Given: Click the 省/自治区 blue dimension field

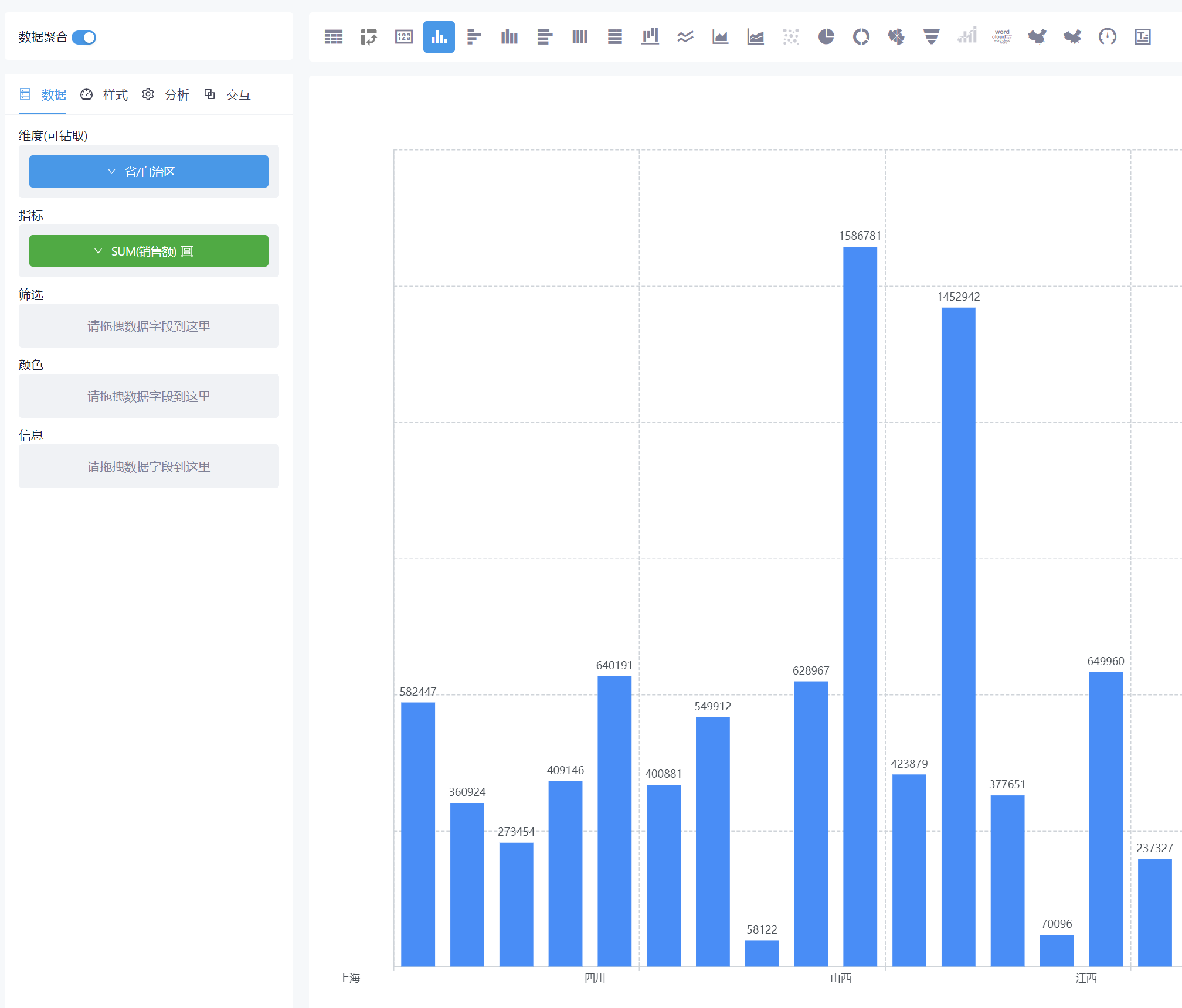Looking at the screenshot, I should click(x=149, y=172).
